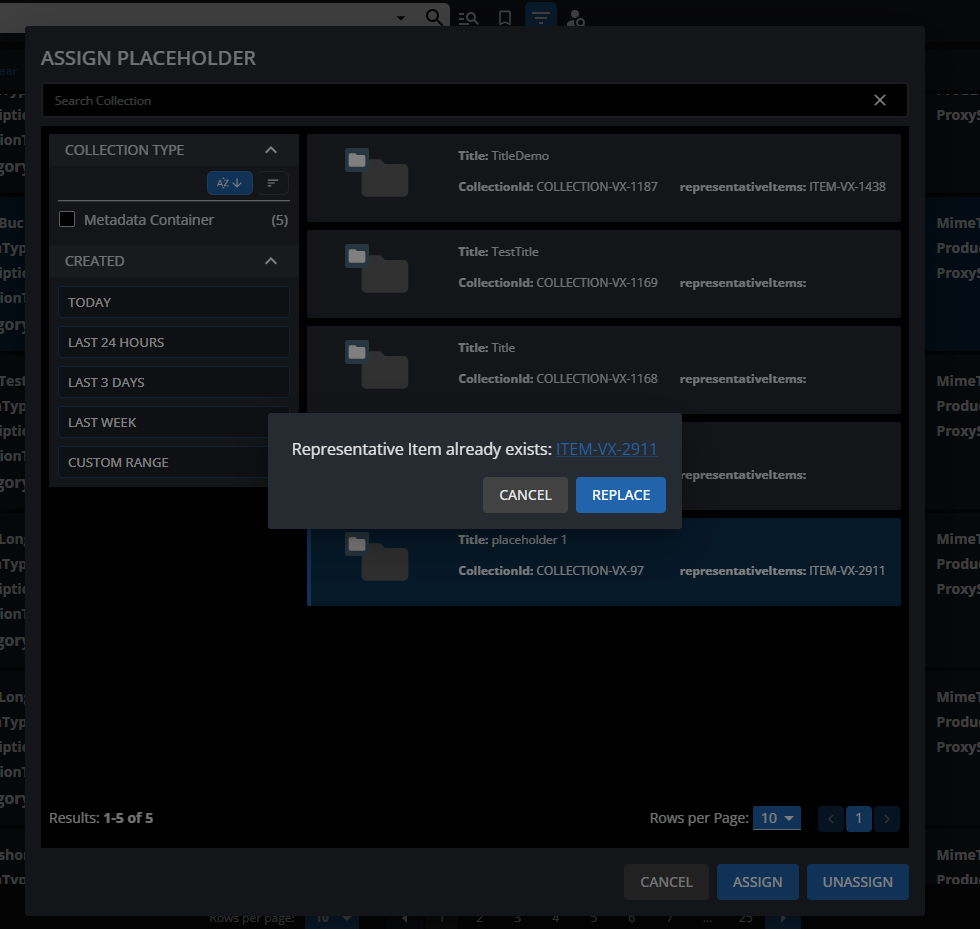Collapse the Created filter section
980x929 pixels.
point(270,261)
